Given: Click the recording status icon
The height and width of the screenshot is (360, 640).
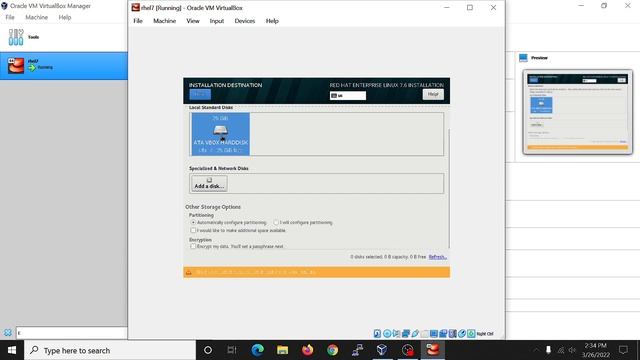Looking at the screenshot, I should (x=443, y=333).
